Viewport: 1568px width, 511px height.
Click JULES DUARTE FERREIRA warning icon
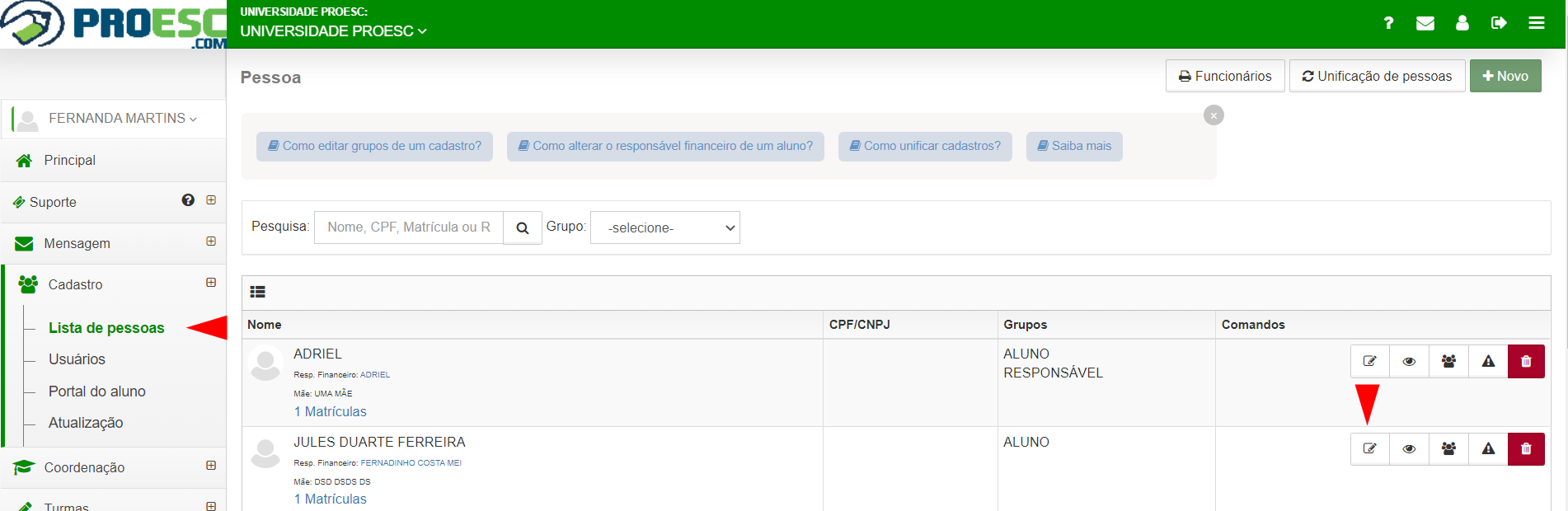(x=1488, y=449)
